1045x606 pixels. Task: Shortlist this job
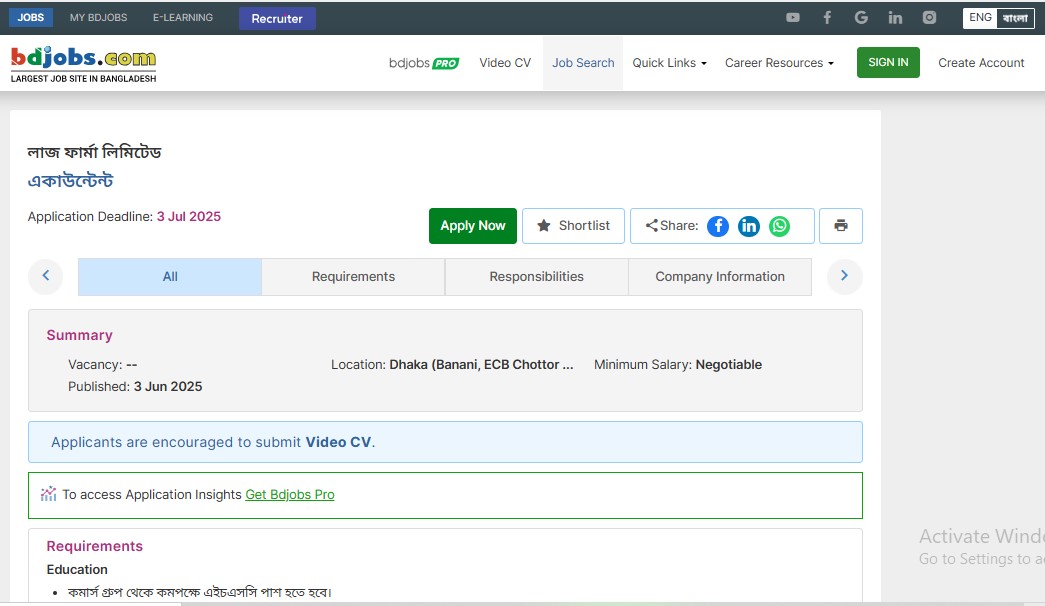tap(573, 226)
